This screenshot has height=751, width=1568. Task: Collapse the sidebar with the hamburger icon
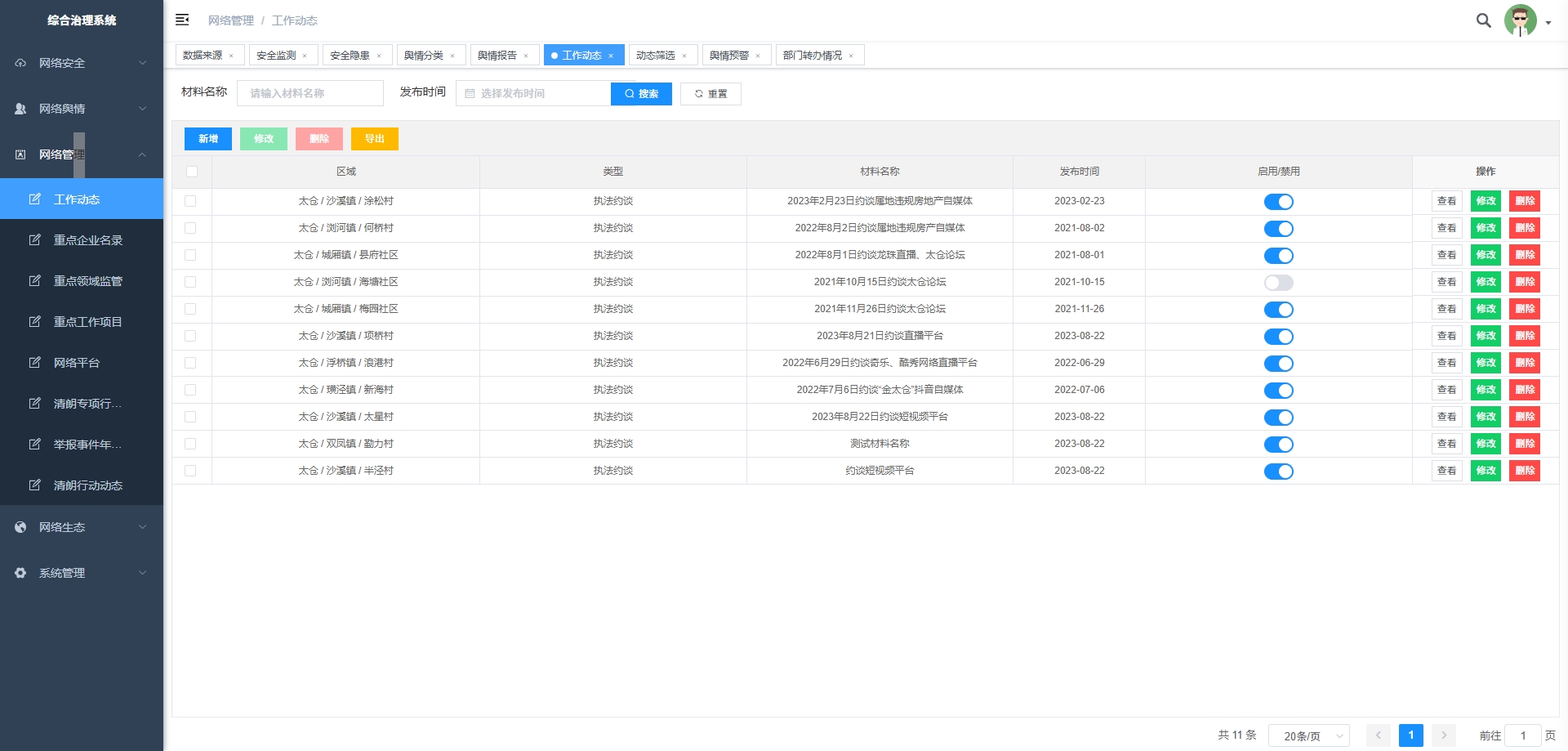coord(182,20)
